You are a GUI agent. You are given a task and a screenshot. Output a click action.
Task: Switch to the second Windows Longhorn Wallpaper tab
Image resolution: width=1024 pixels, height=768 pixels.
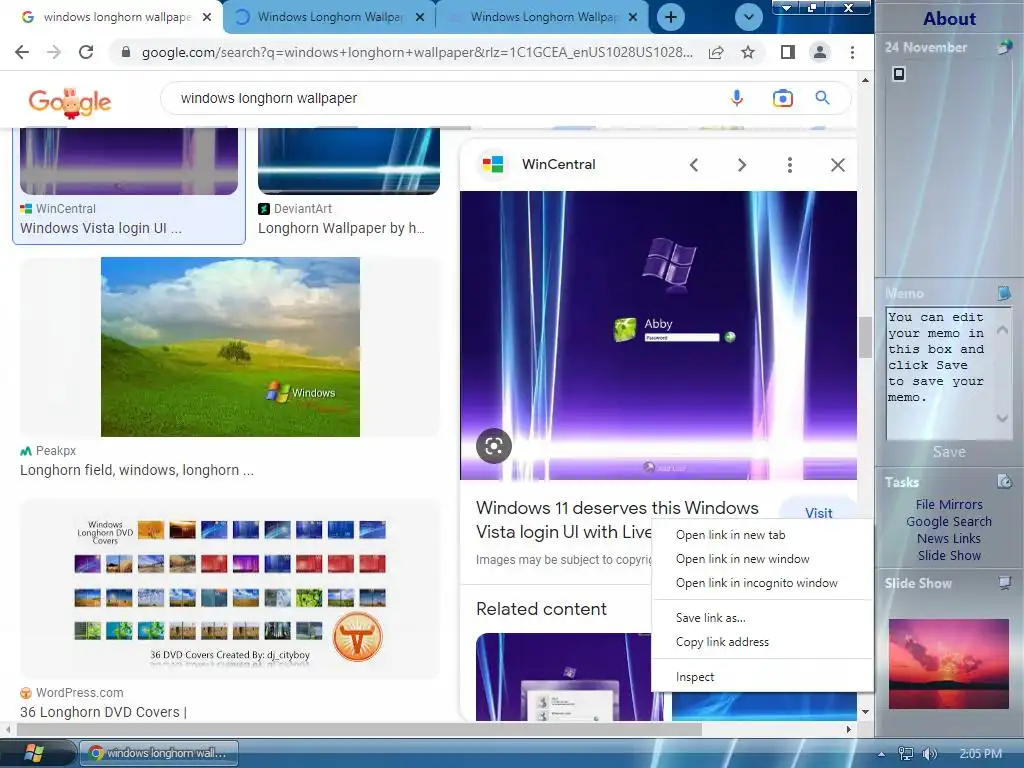coord(330,17)
